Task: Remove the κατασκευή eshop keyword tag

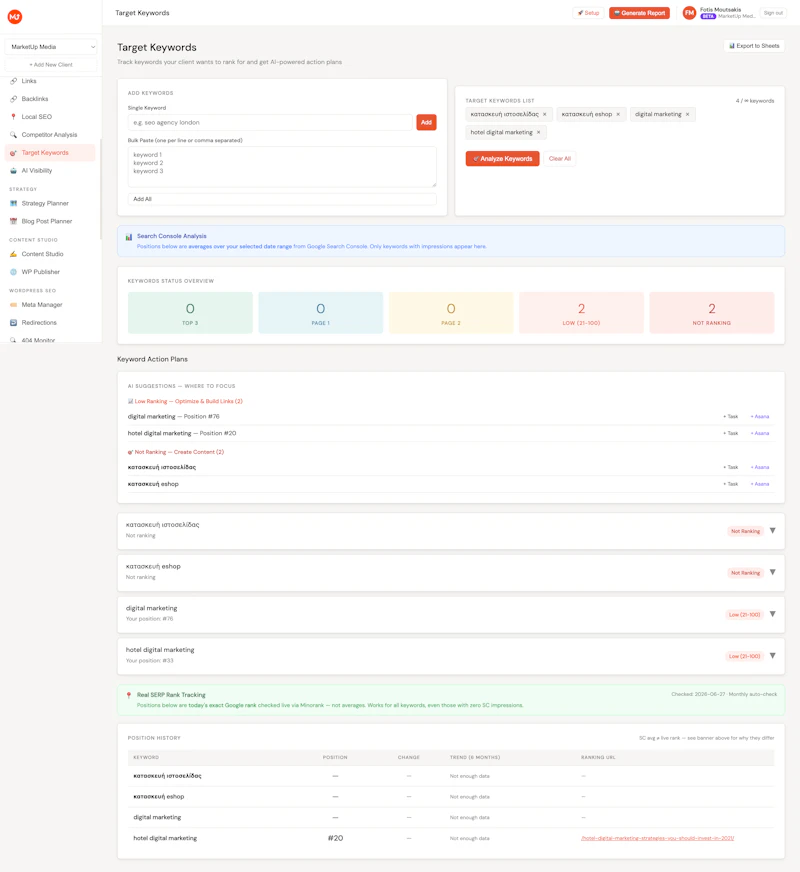Action: (618, 115)
